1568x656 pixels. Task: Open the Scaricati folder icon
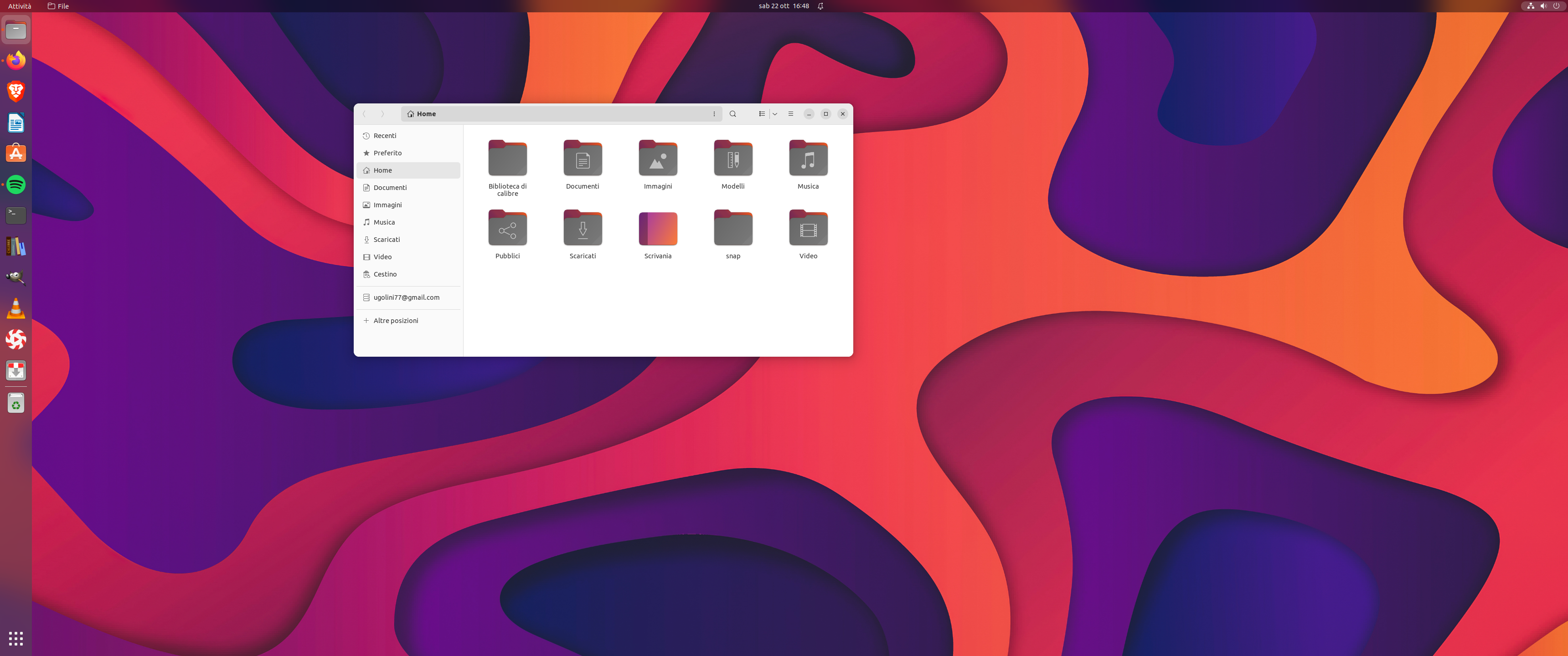583,230
